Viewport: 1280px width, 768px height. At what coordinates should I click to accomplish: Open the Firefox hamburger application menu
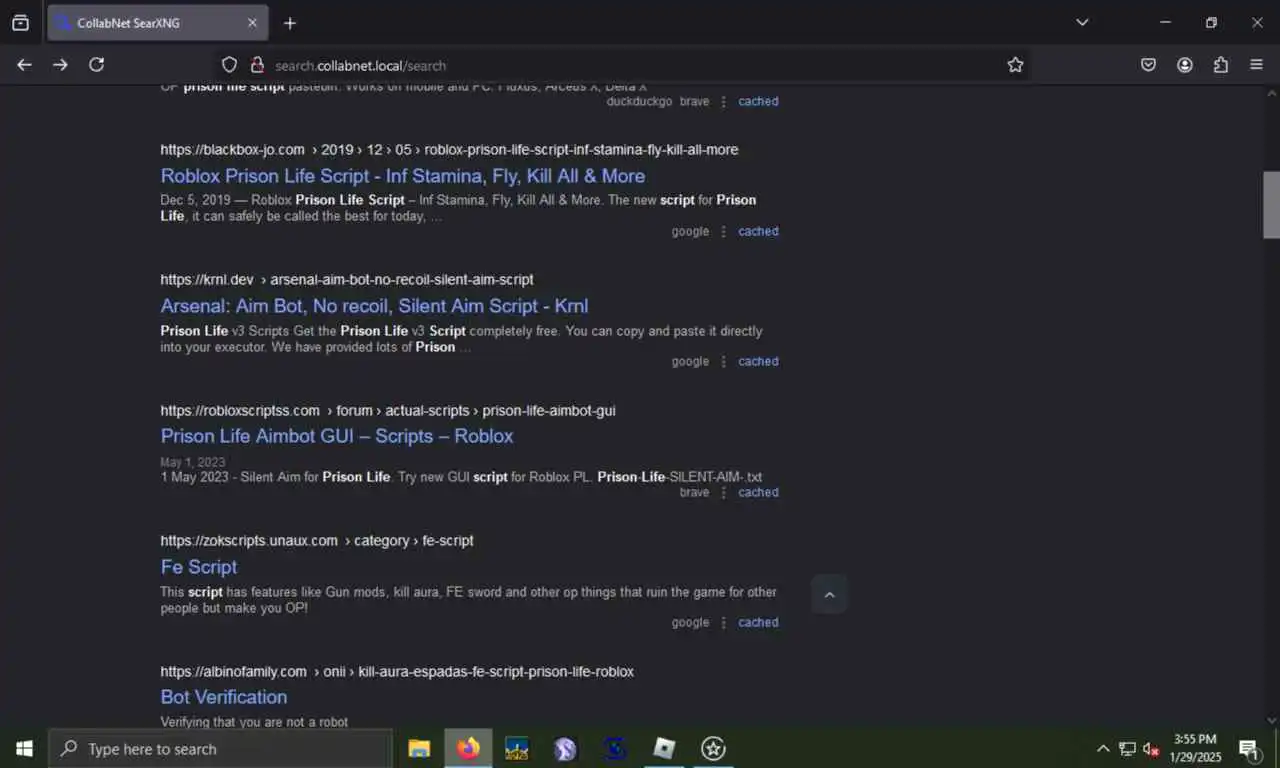(x=1257, y=65)
